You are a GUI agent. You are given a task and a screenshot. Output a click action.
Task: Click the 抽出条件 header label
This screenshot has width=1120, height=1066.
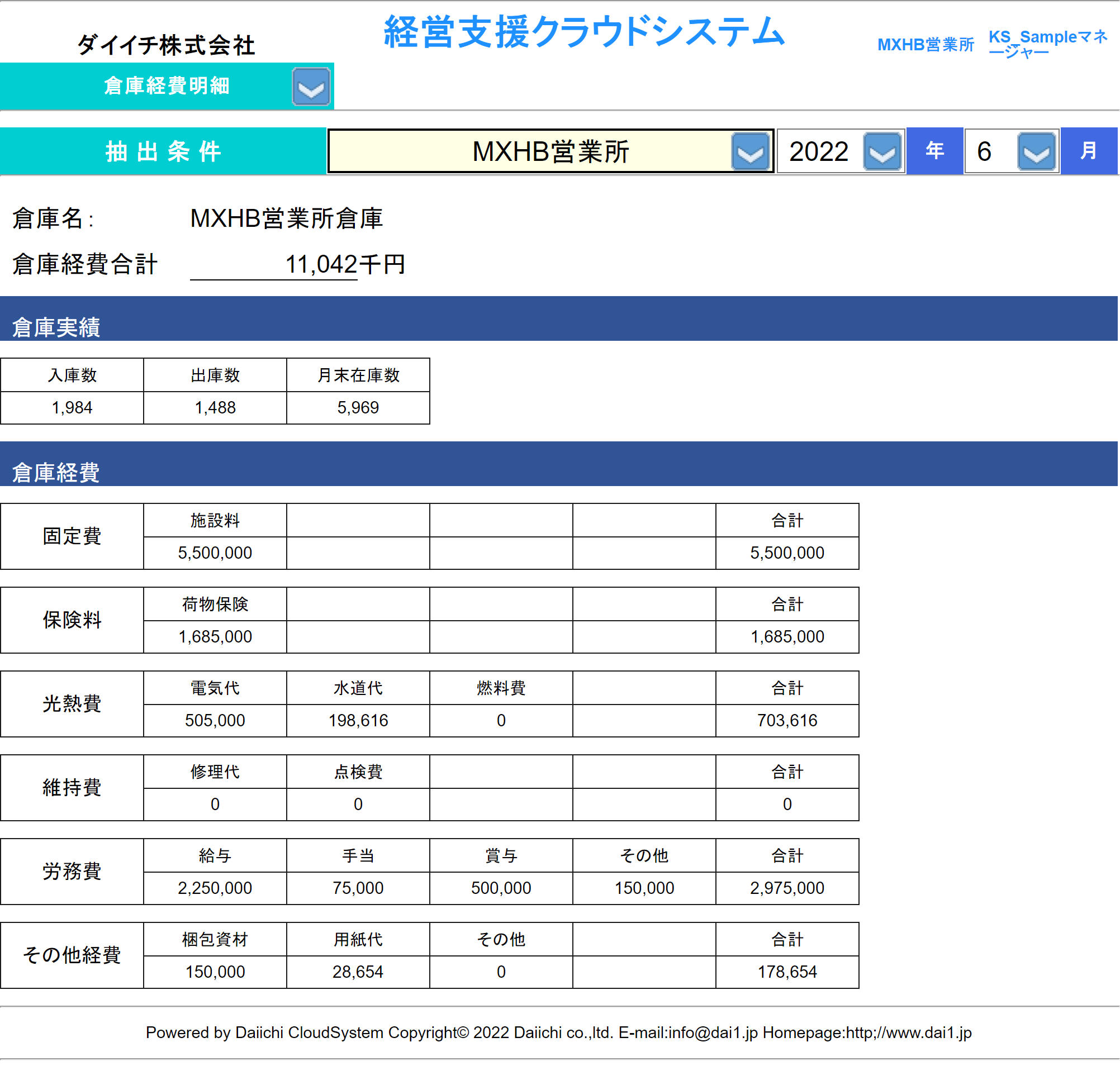pos(163,151)
